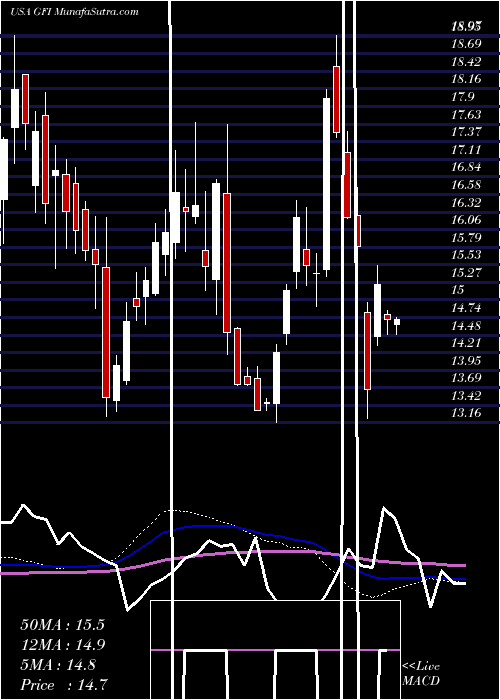The image size is (500, 700).
Task: Select the 16.58 price axis label
Action: (466, 185)
